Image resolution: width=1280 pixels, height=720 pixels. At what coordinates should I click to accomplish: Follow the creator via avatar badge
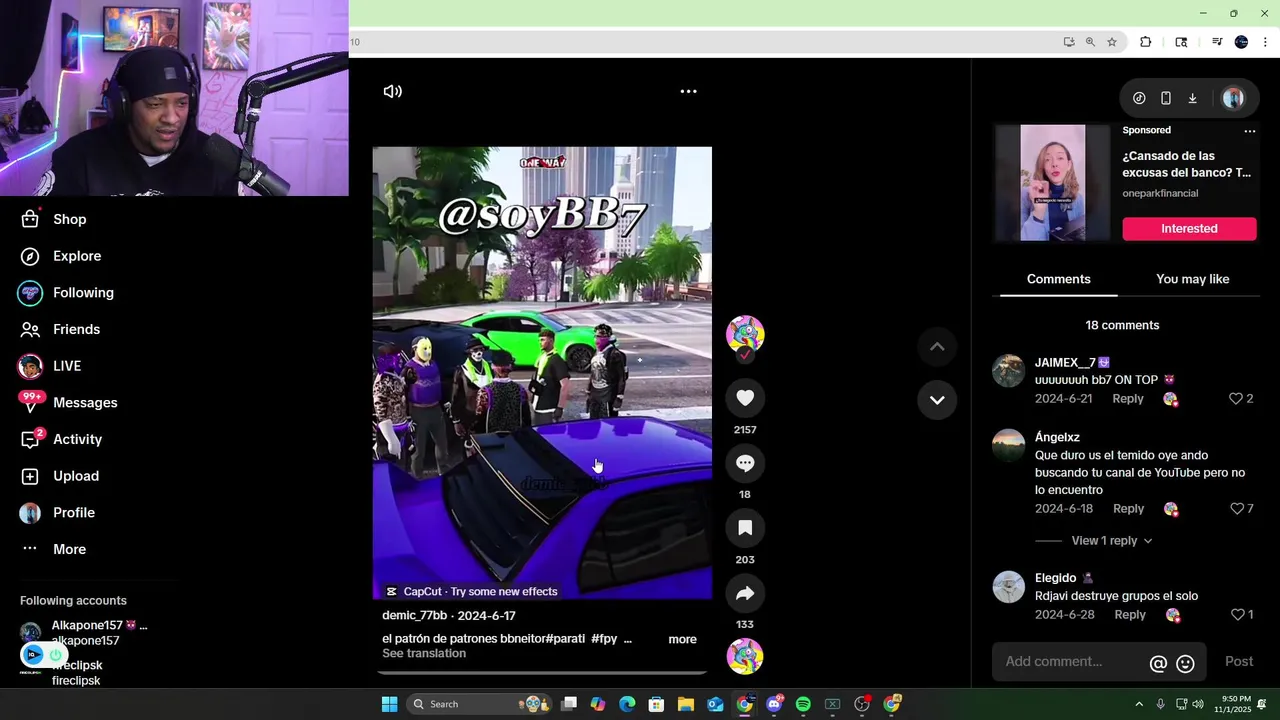click(745, 355)
